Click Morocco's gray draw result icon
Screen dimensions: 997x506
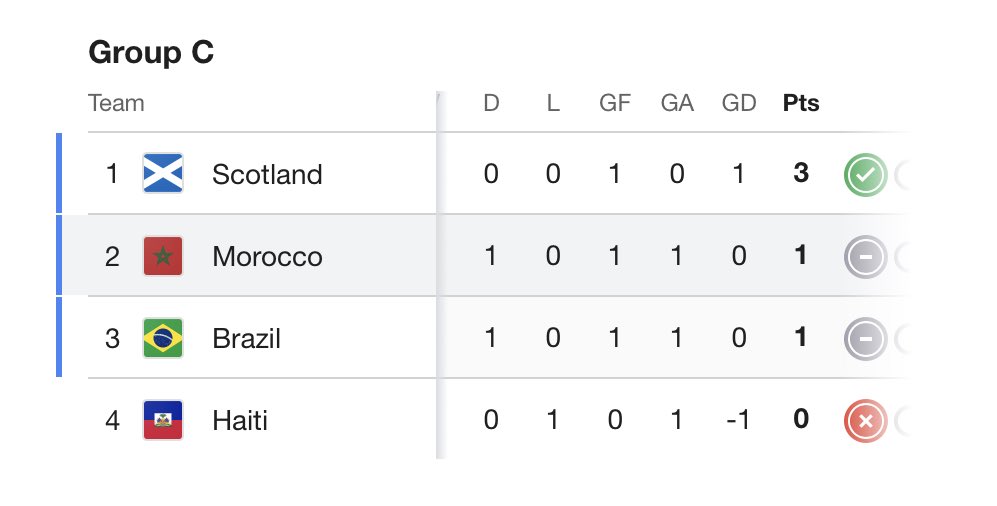(865, 257)
